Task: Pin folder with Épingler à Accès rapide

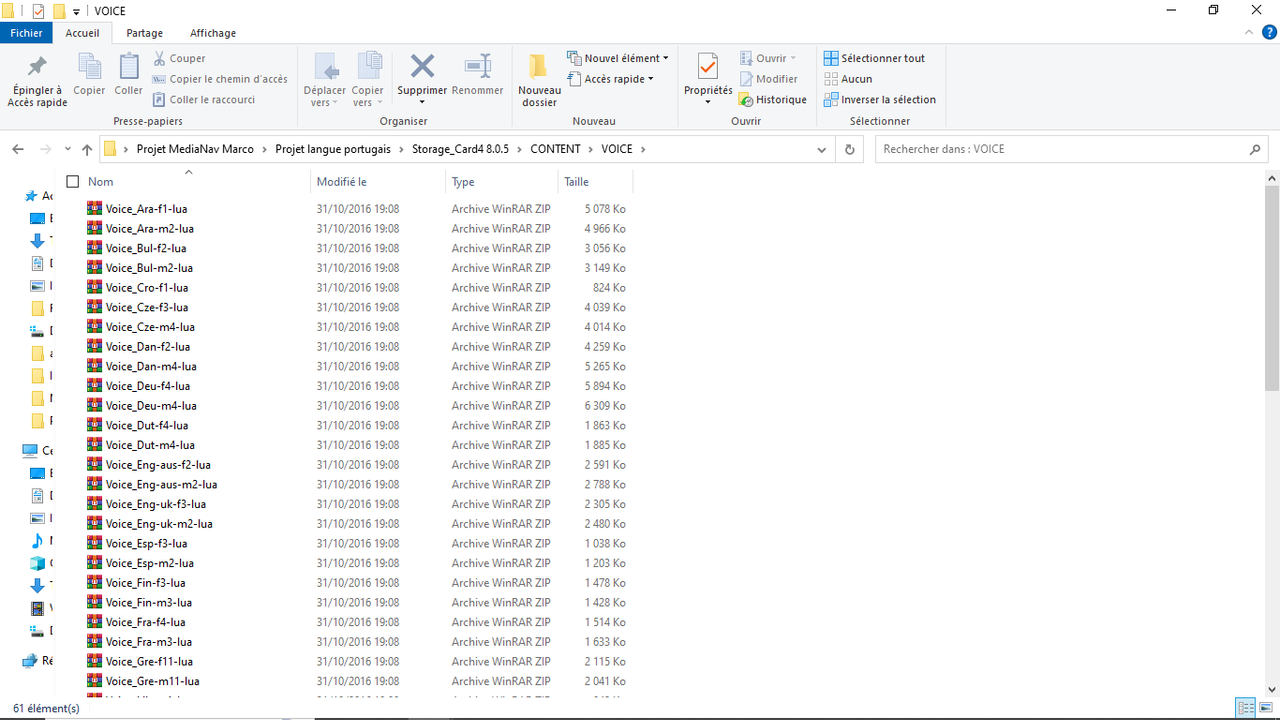Action: point(37,80)
